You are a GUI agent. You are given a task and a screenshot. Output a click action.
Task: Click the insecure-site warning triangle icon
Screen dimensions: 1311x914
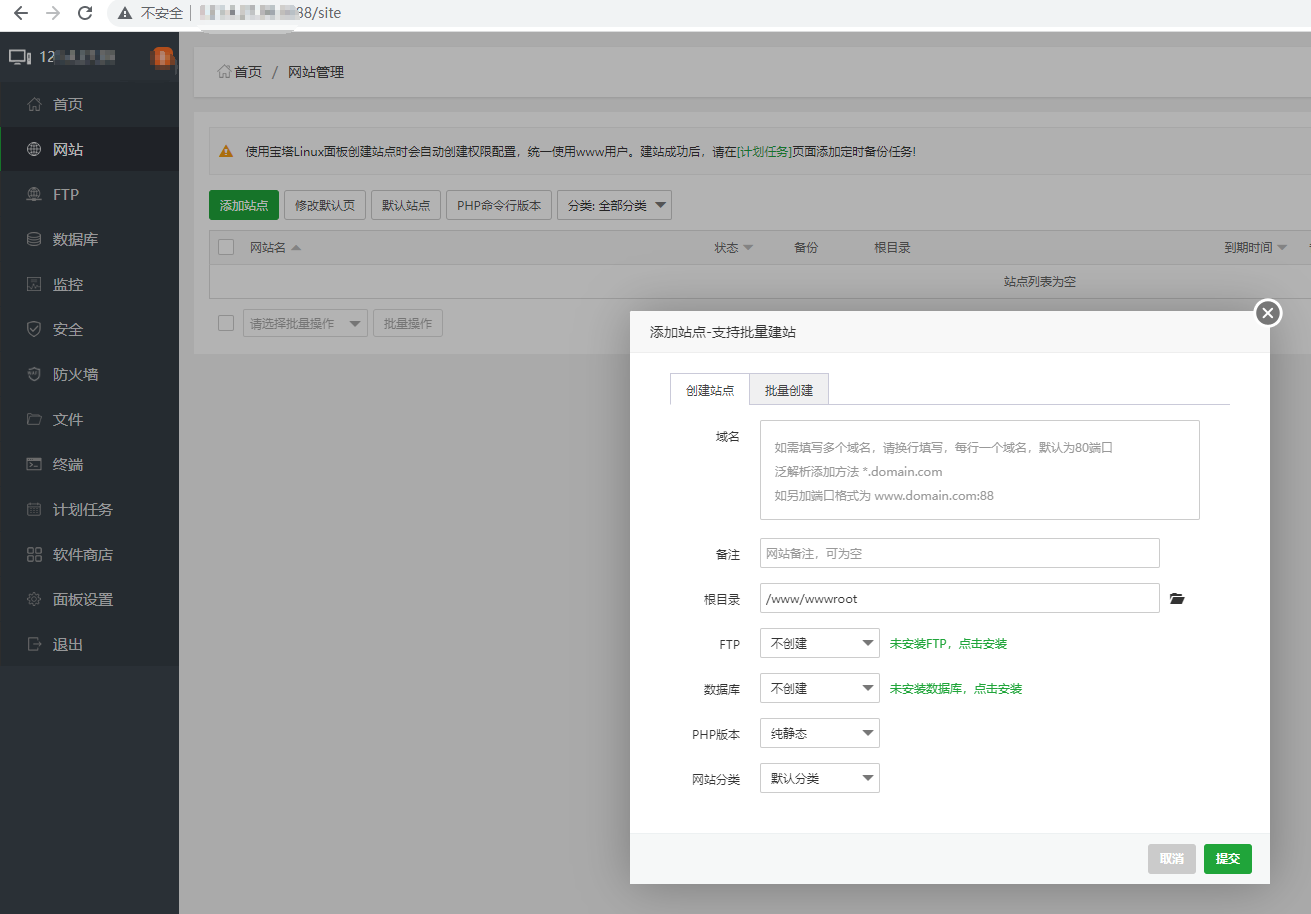click(125, 13)
